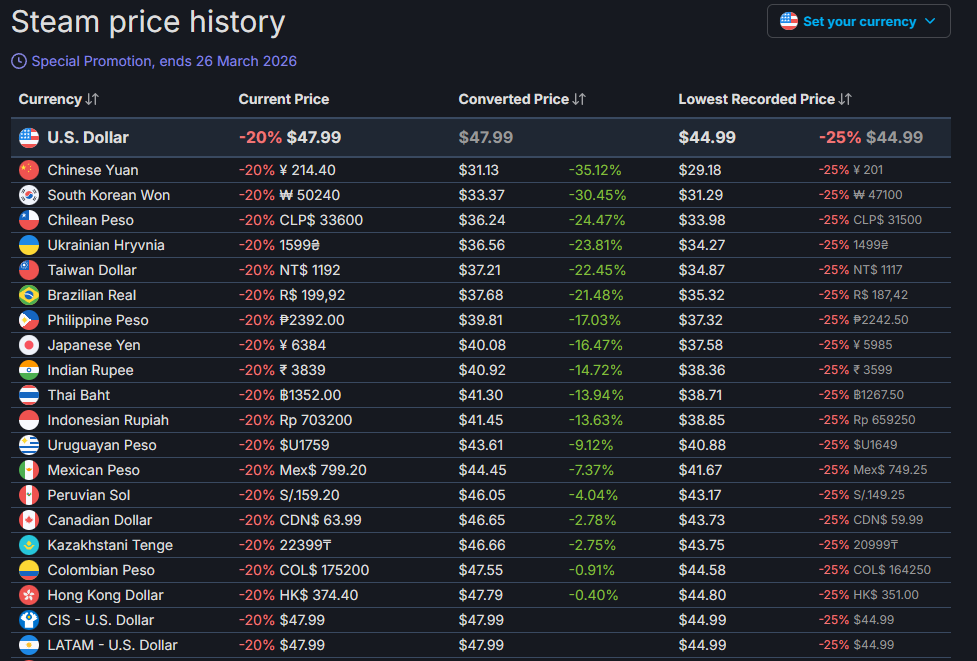
Task: Click the Kazakhstani Tenge flag icon
Action: click(29, 545)
